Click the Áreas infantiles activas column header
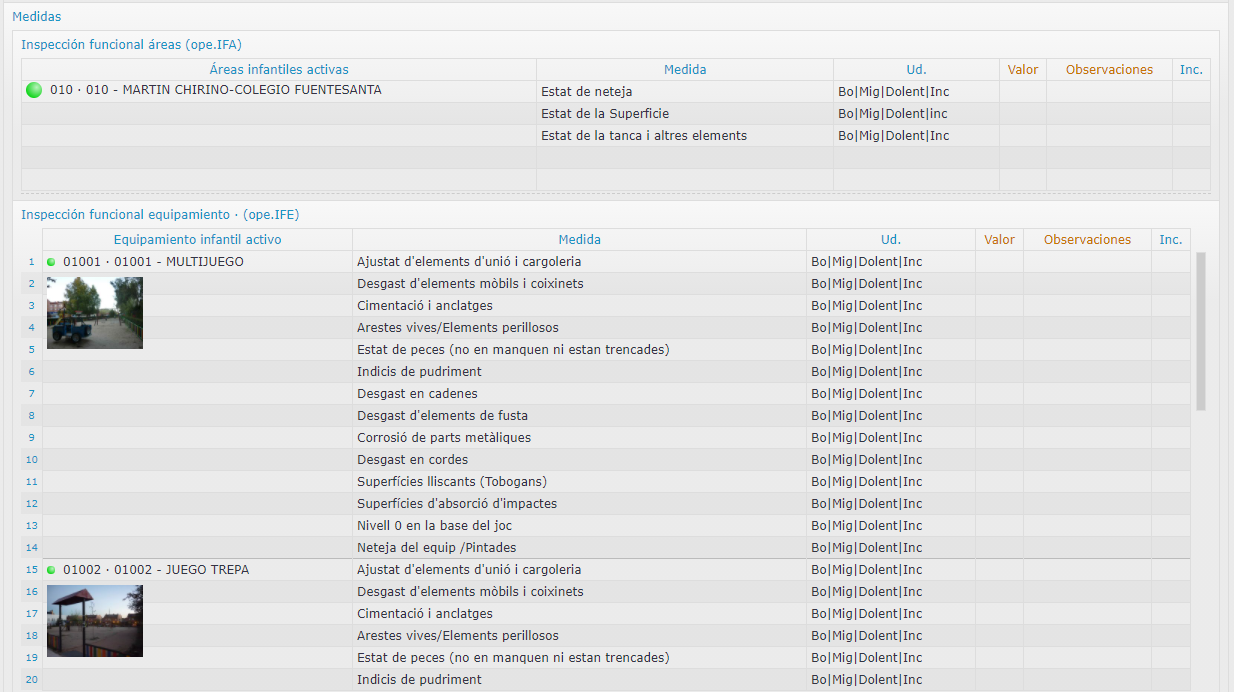 [x=279, y=70]
